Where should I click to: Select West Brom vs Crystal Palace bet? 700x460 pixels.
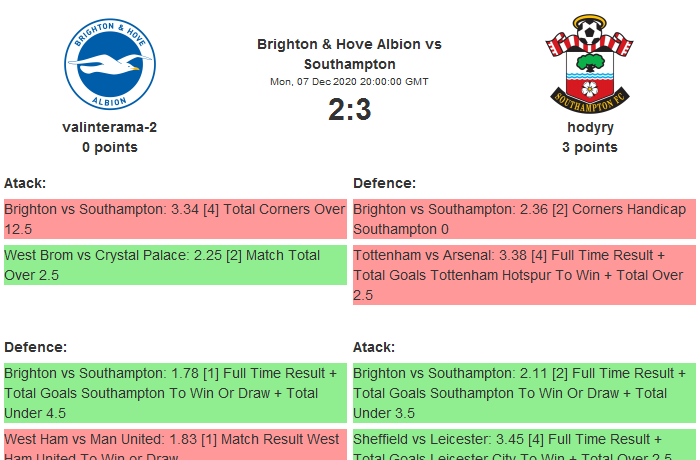pos(175,265)
